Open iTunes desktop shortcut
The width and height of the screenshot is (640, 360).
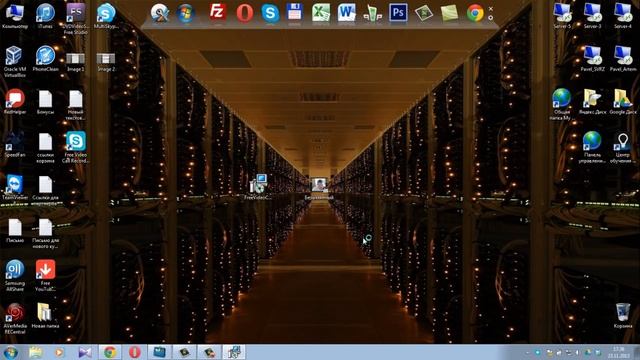click(45, 16)
